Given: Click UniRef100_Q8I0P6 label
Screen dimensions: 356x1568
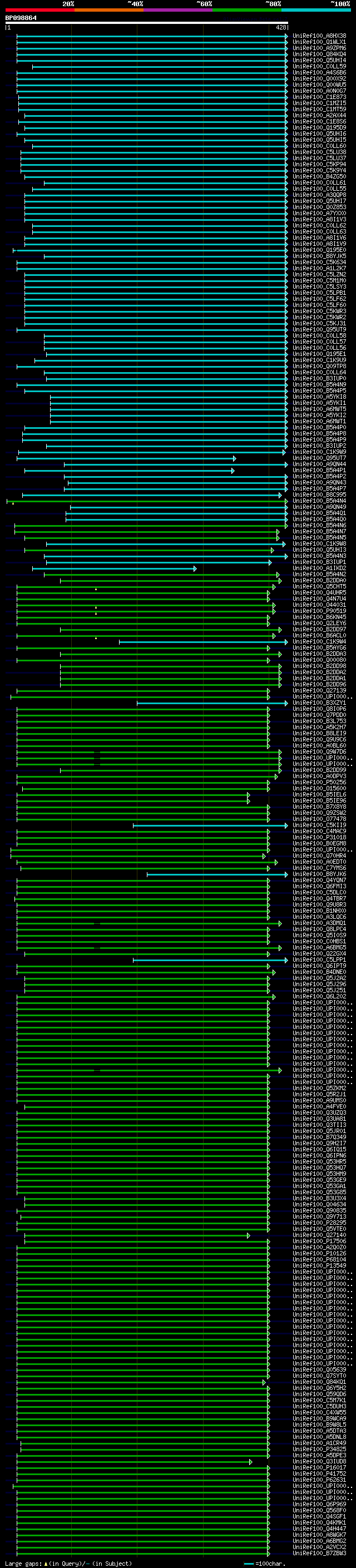Looking at the screenshot, I should tap(319, 709).
